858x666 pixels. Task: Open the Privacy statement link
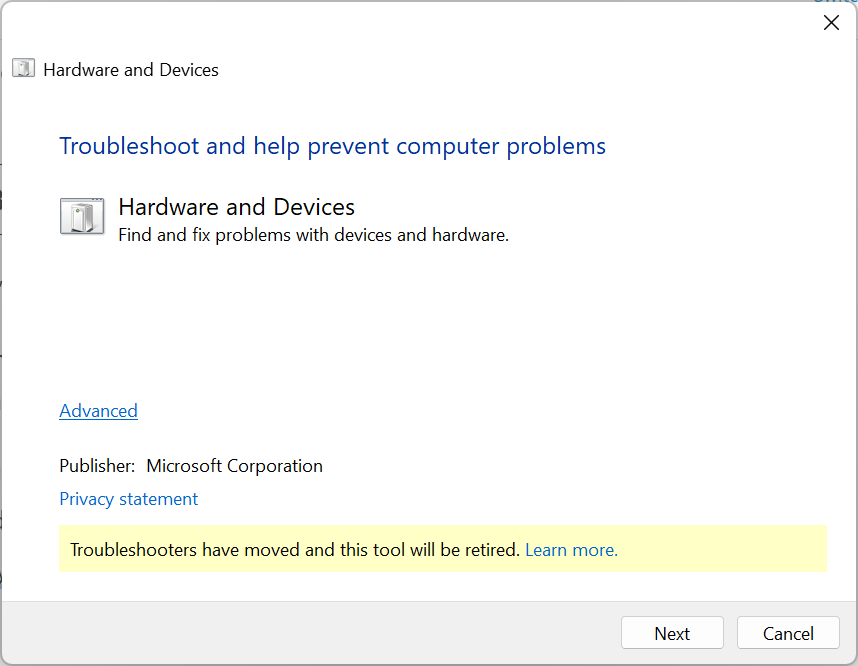(x=128, y=499)
